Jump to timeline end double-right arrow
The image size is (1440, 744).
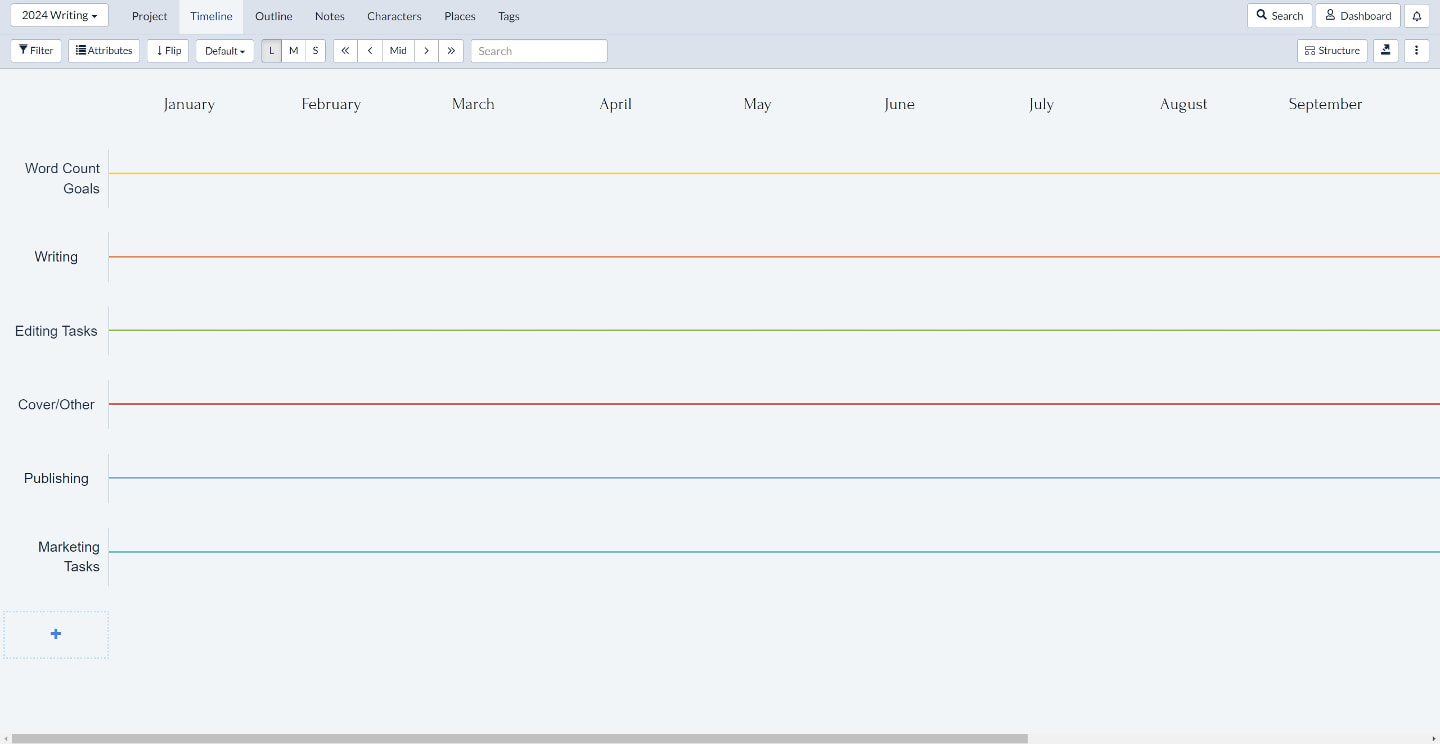click(x=451, y=51)
